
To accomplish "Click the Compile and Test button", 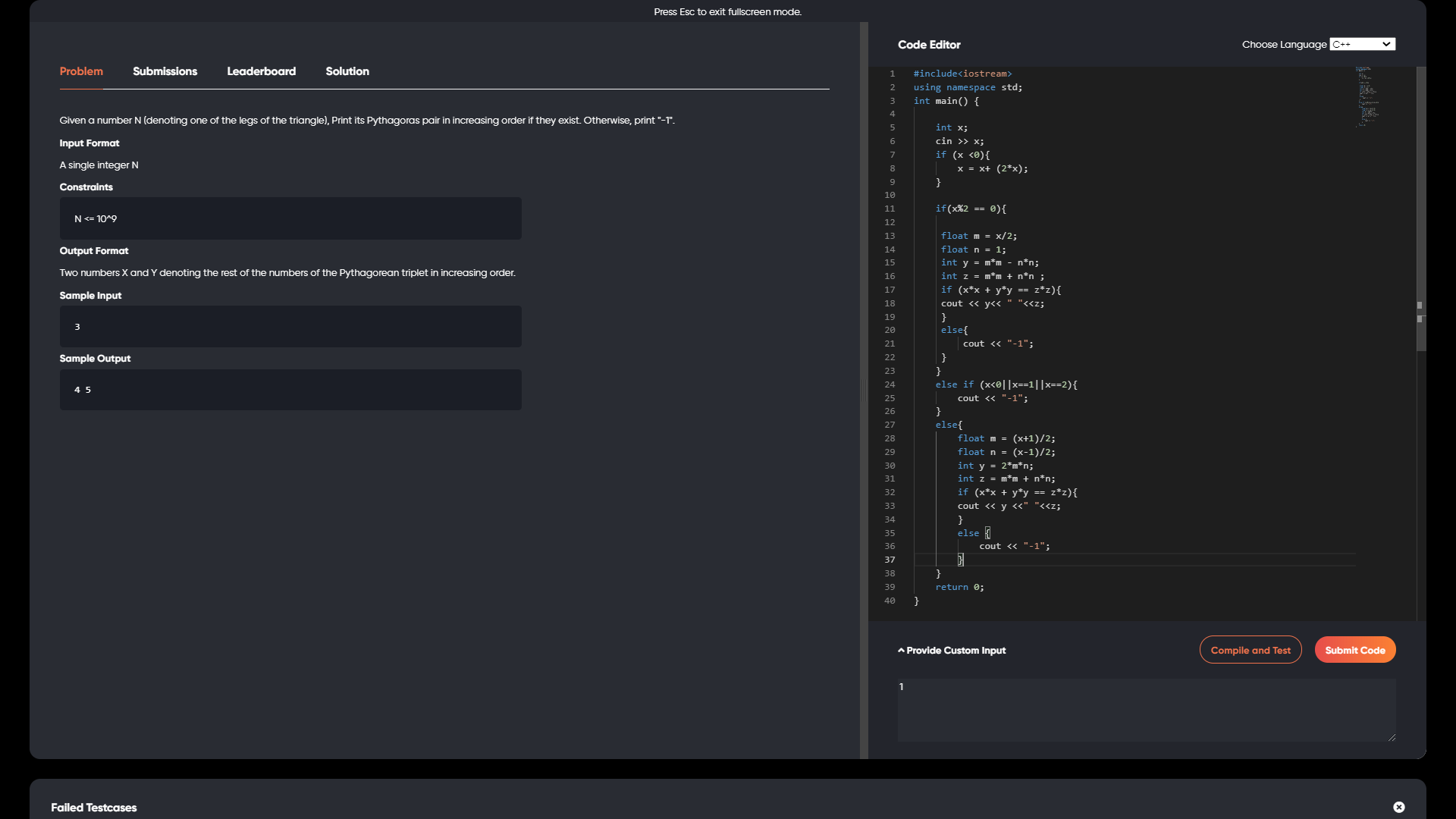I will [1250, 650].
